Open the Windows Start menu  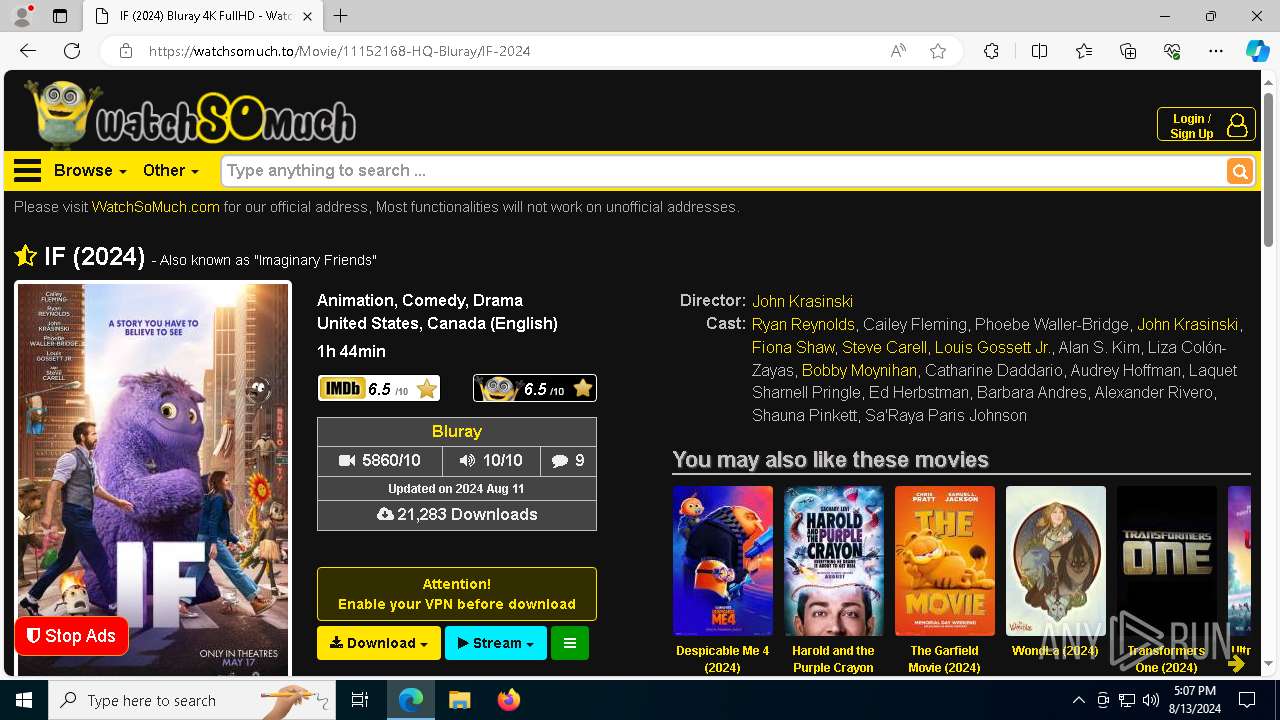coord(24,700)
